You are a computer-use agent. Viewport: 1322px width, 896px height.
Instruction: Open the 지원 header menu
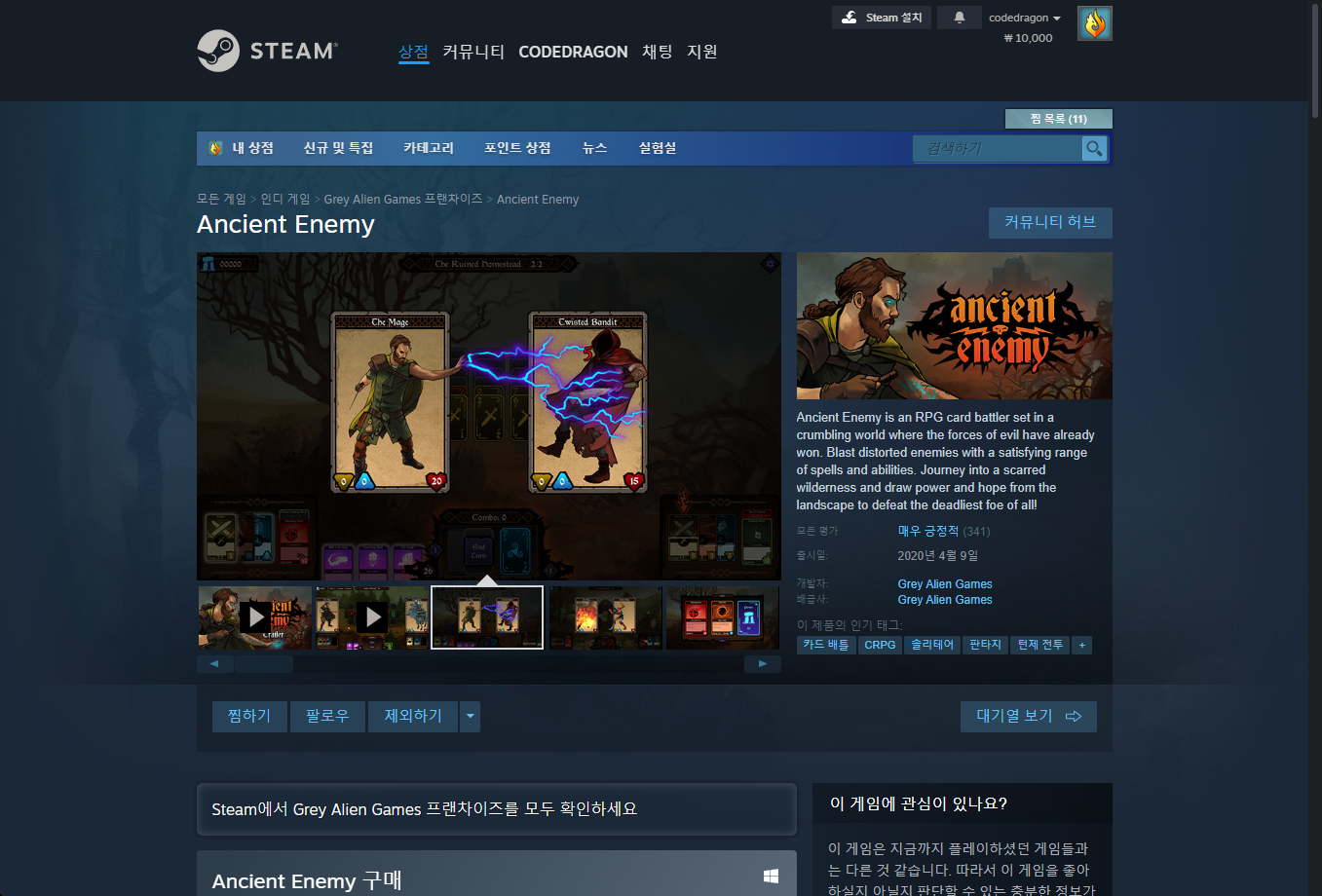(x=702, y=52)
